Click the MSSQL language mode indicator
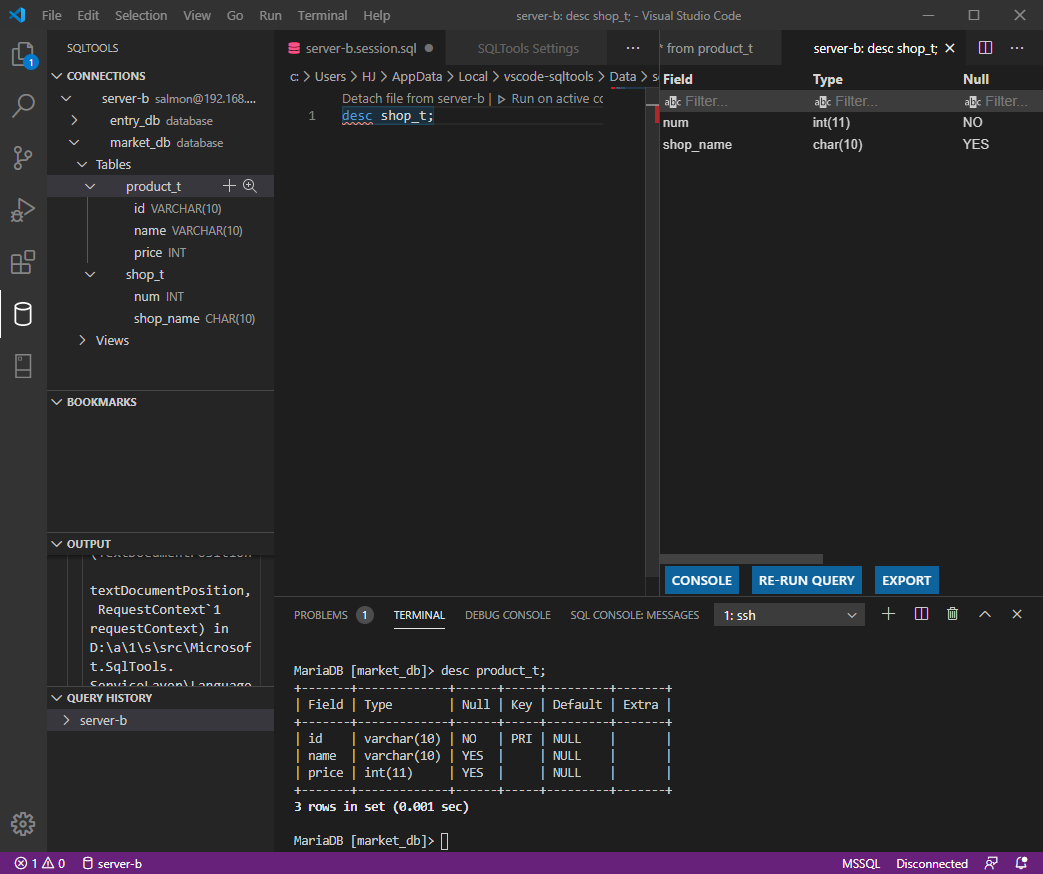 (861, 863)
